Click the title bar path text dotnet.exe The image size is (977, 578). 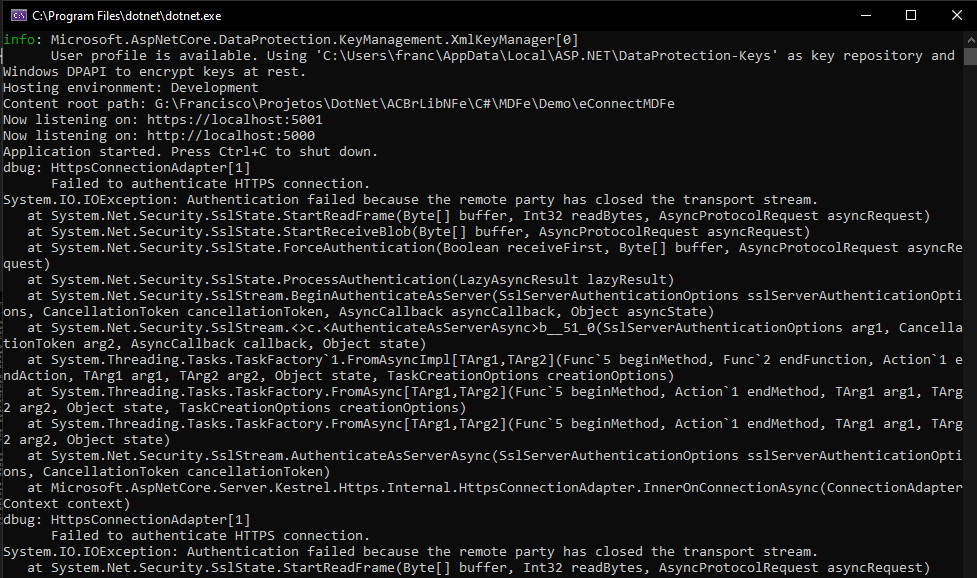click(x=126, y=16)
